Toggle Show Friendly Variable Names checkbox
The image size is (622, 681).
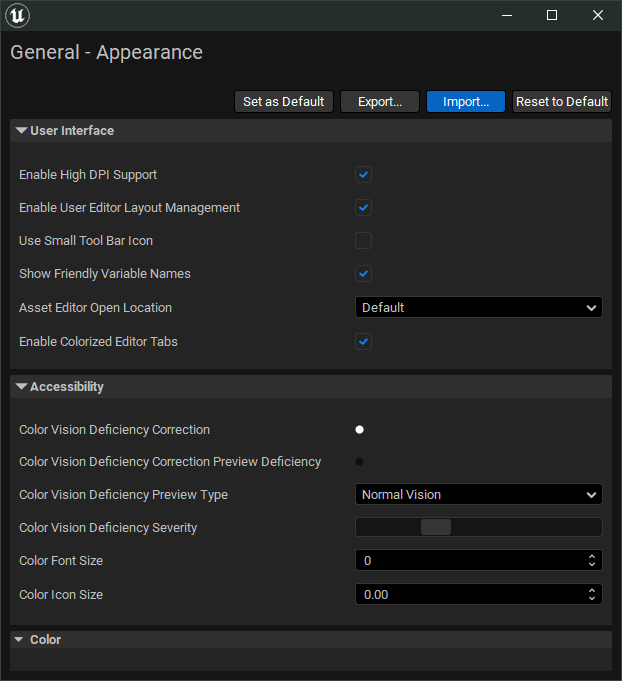pos(363,274)
